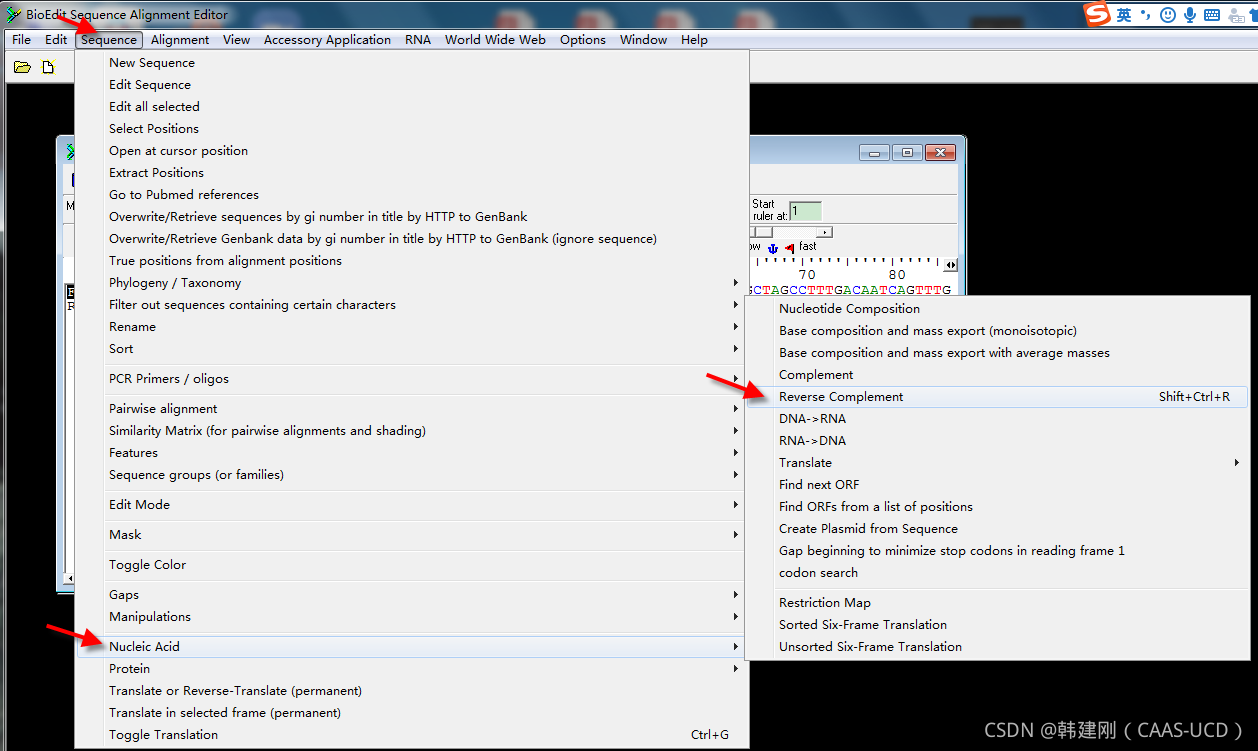Choose Extract Positions menu entry
Image resolution: width=1258 pixels, height=751 pixels.
click(x=411, y=173)
